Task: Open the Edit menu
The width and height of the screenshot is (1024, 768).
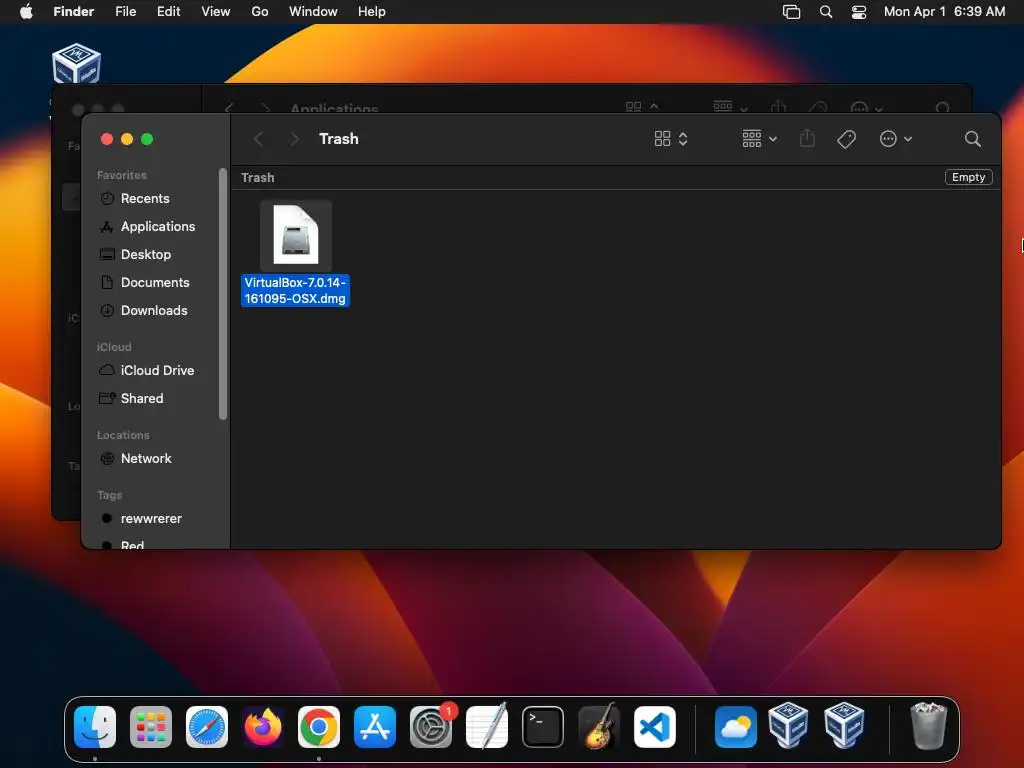Action: click(x=168, y=12)
